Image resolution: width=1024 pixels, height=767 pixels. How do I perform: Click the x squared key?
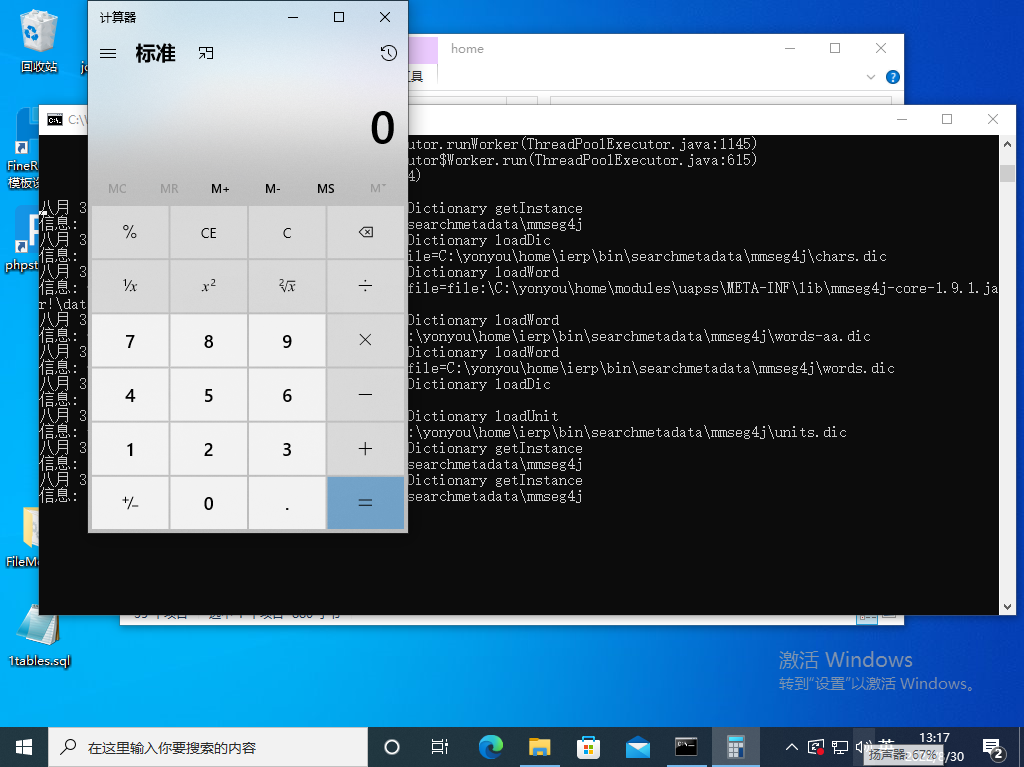(x=208, y=286)
